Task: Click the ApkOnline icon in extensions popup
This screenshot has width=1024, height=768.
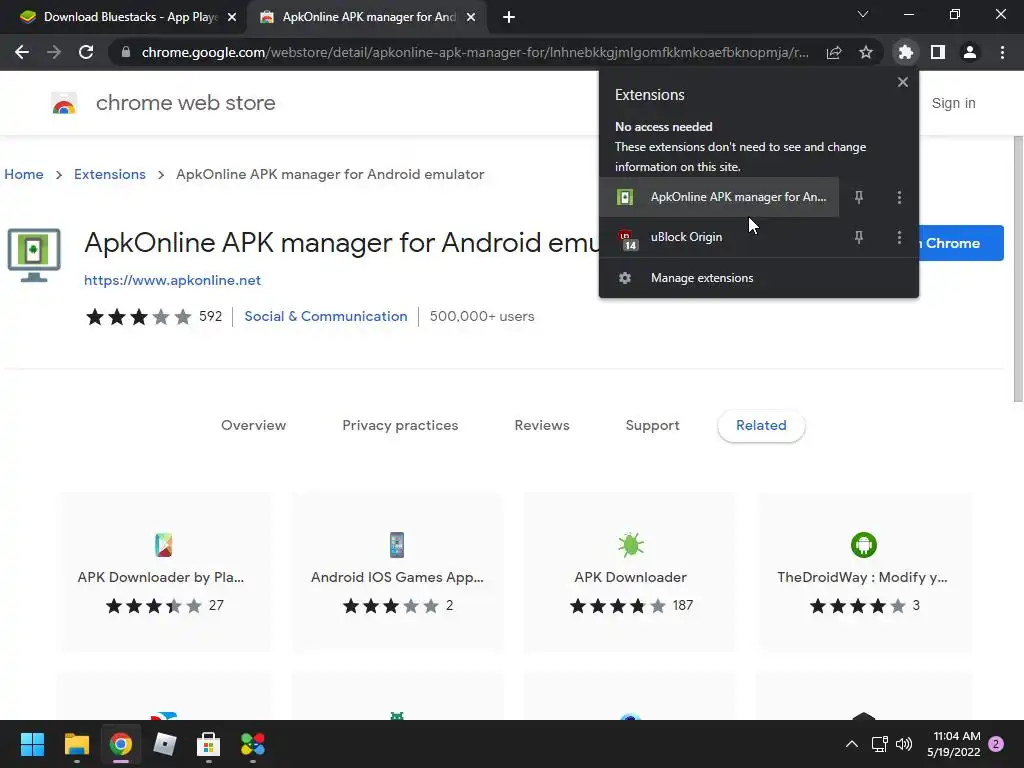Action: pos(625,197)
